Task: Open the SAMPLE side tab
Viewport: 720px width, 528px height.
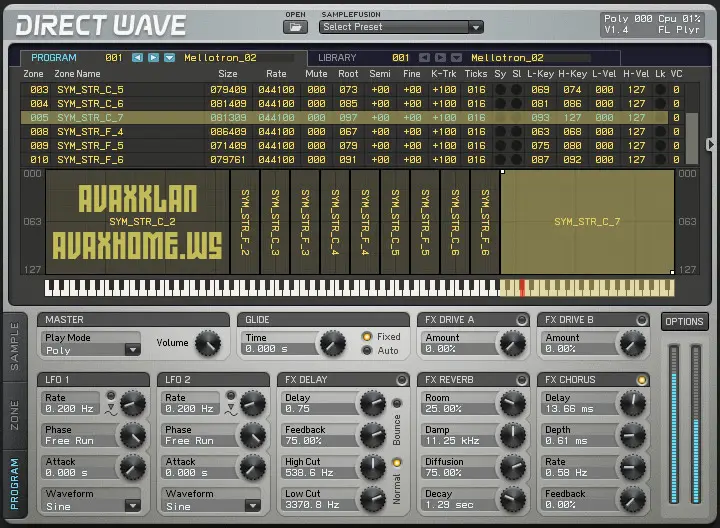Action: [x=15, y=347]
